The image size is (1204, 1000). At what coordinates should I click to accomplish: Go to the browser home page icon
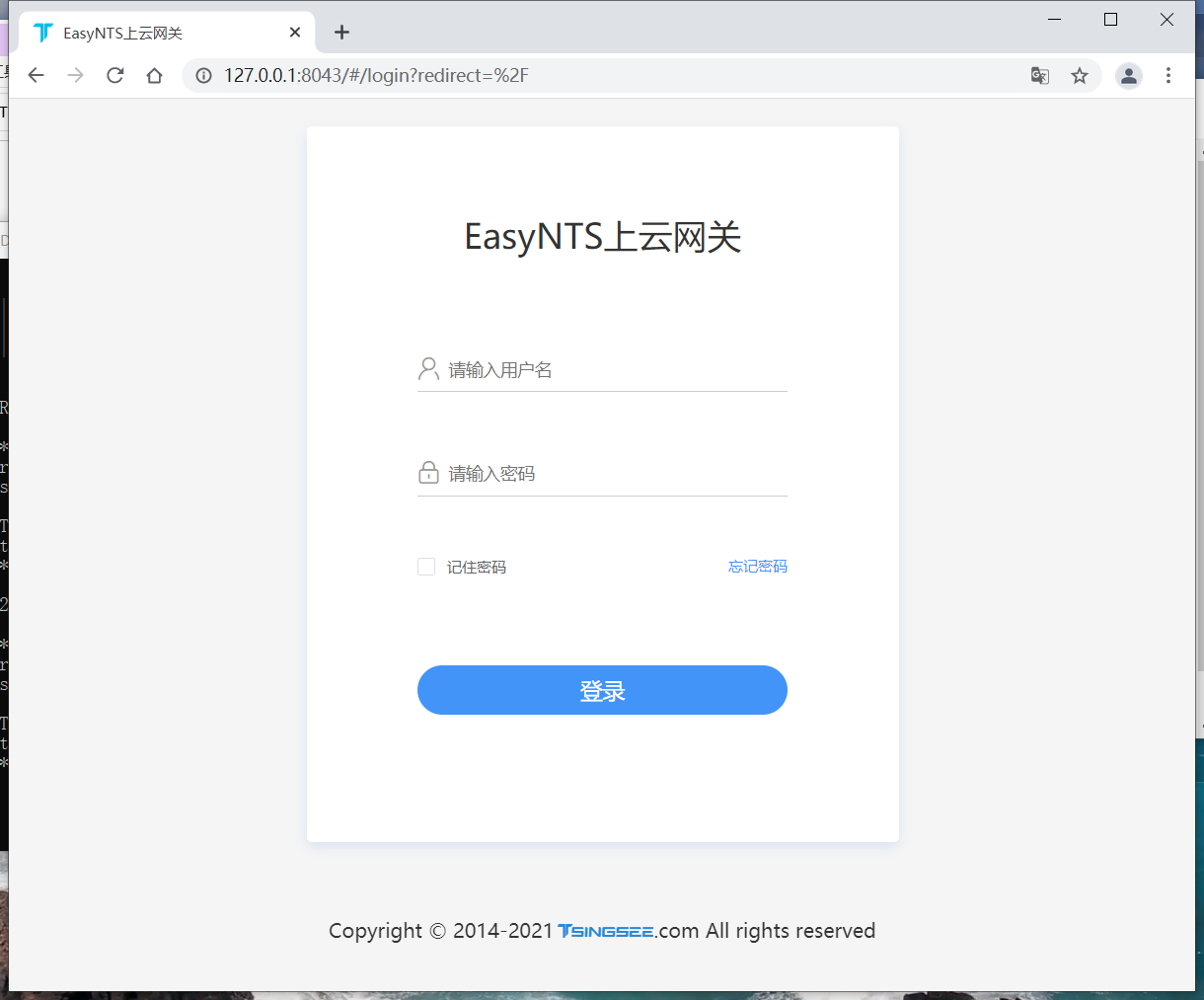click(154, 75)
